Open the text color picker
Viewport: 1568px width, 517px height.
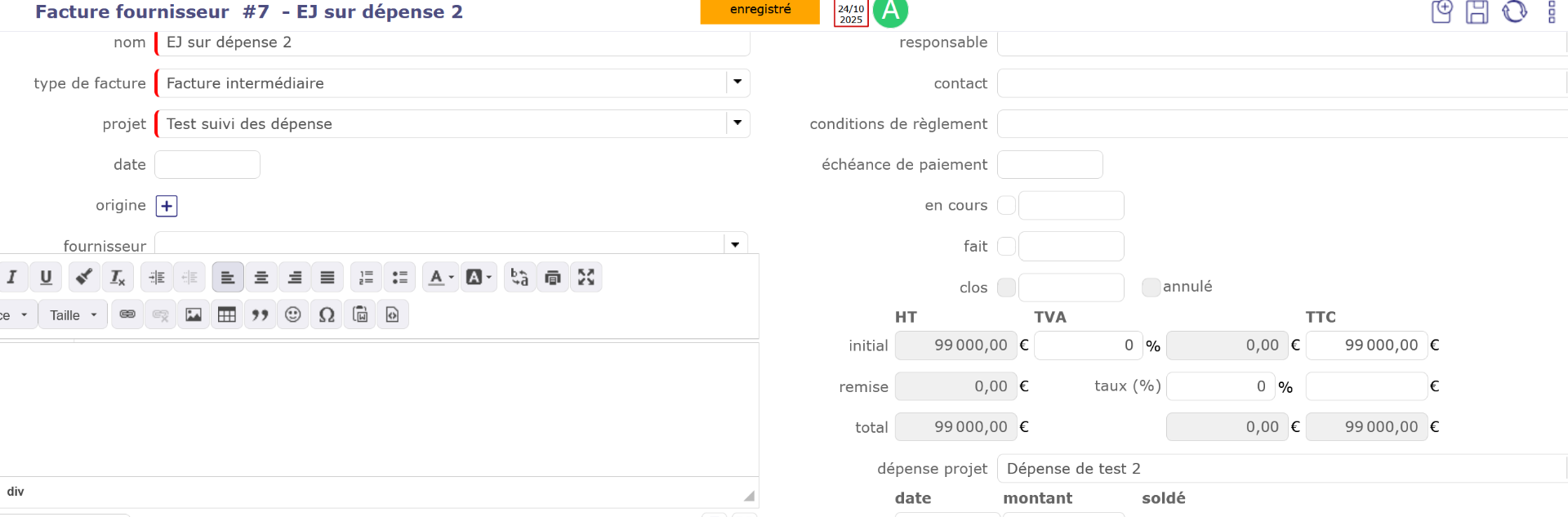(x=440, y=278)
